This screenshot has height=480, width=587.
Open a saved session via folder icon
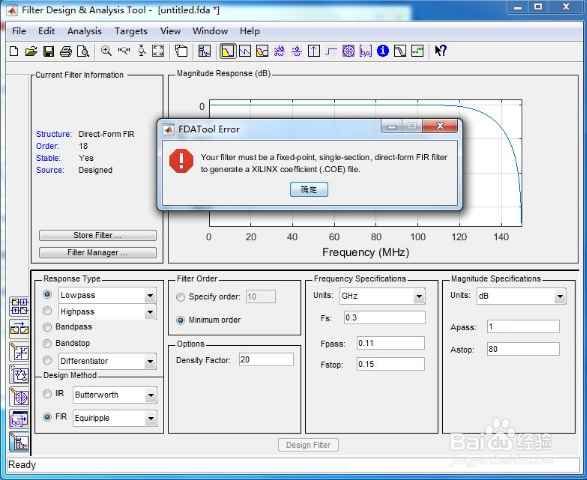[x=31, y=51]
